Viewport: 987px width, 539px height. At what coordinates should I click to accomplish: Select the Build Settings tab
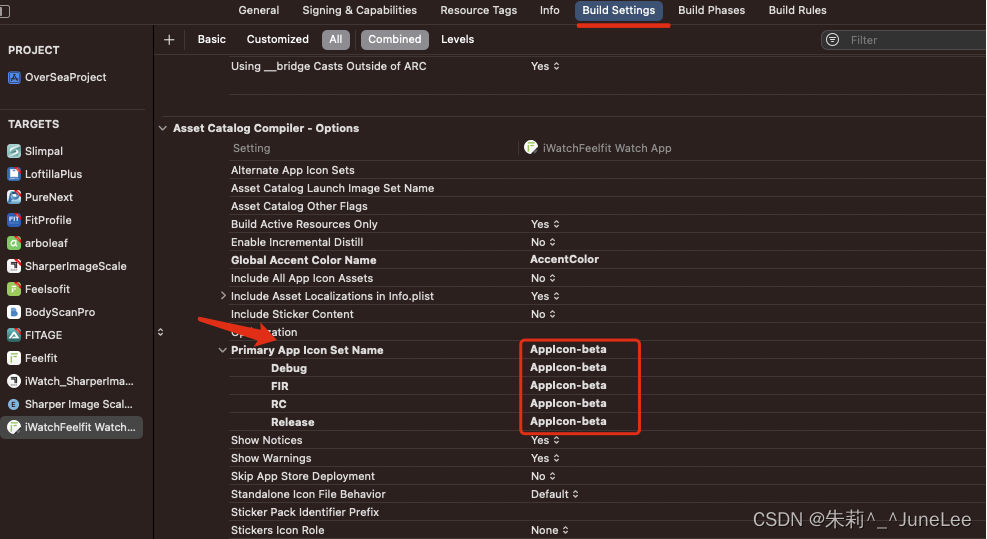pyautogui.click(x=619, y=10)
